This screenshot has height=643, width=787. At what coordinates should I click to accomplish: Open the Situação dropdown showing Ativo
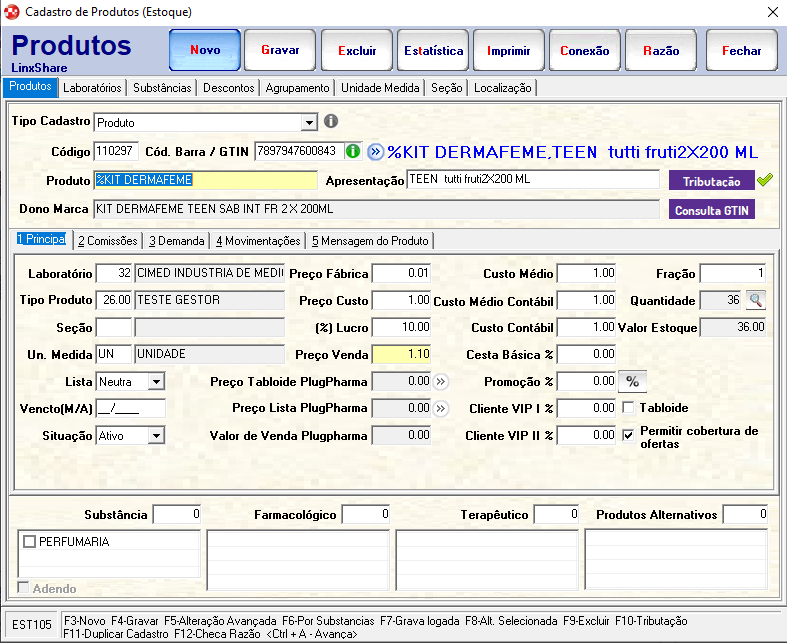[x=156, y=435]
